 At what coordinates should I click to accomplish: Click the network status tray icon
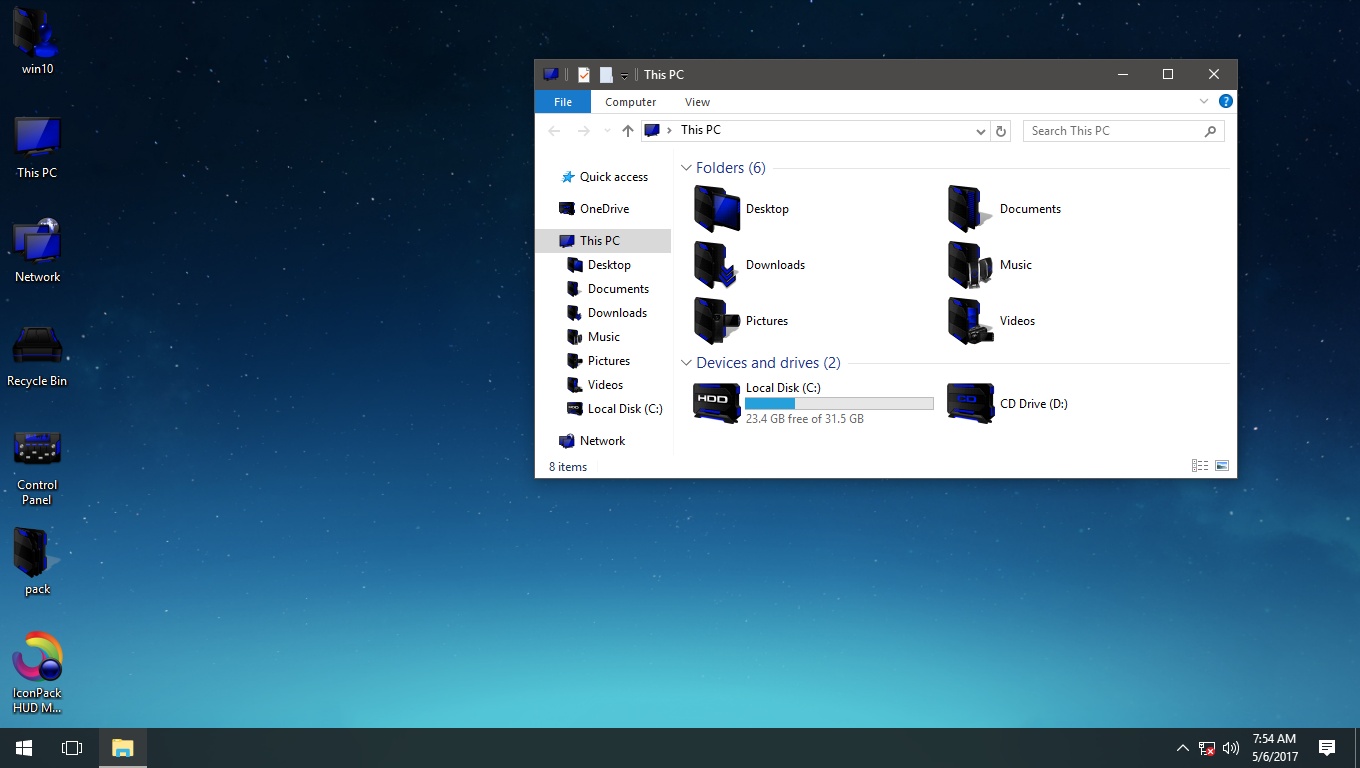[x=1207, y=748]
